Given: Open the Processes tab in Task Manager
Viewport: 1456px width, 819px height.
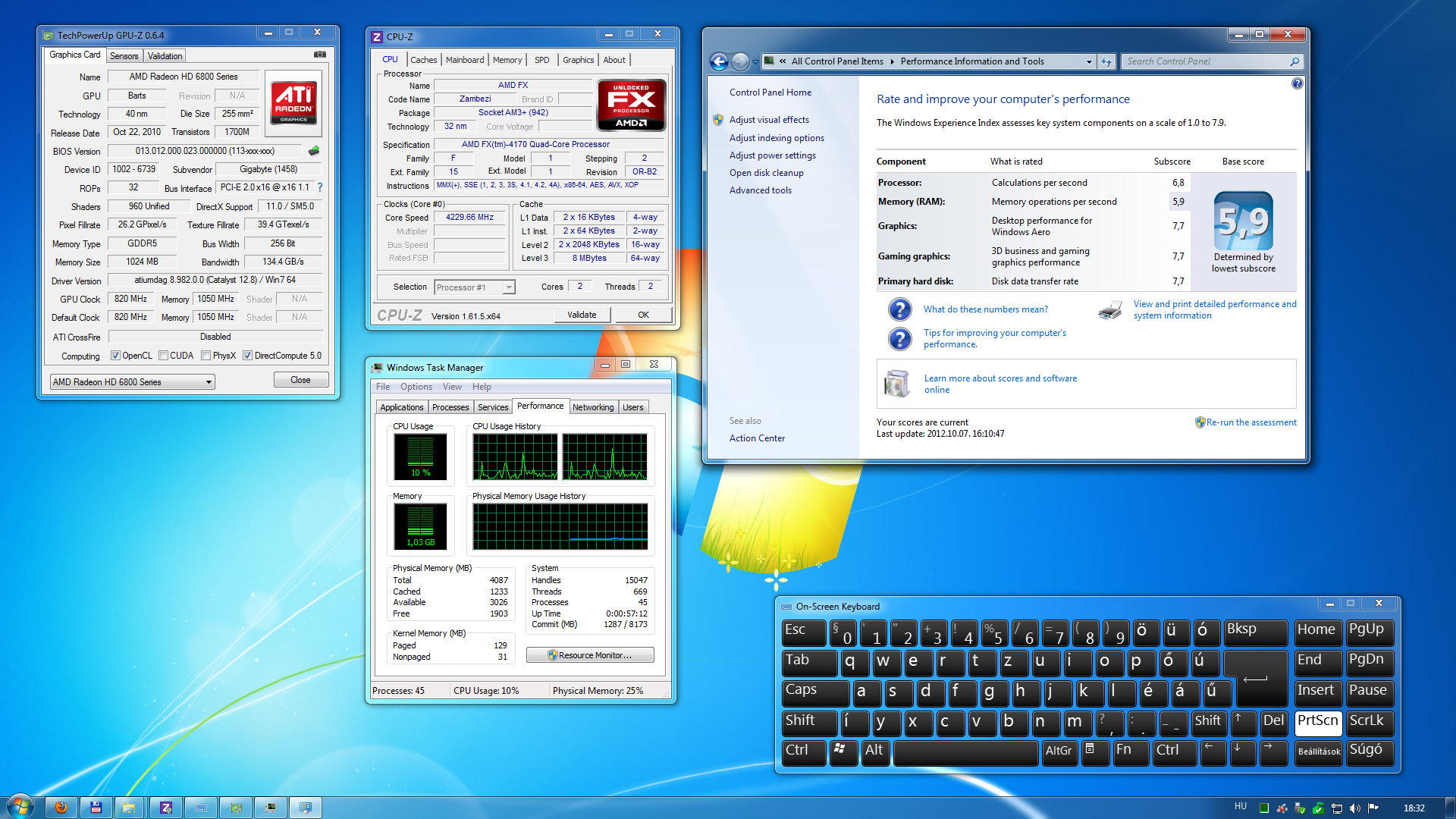Looking at the screenshot, I should pos(450,407).
